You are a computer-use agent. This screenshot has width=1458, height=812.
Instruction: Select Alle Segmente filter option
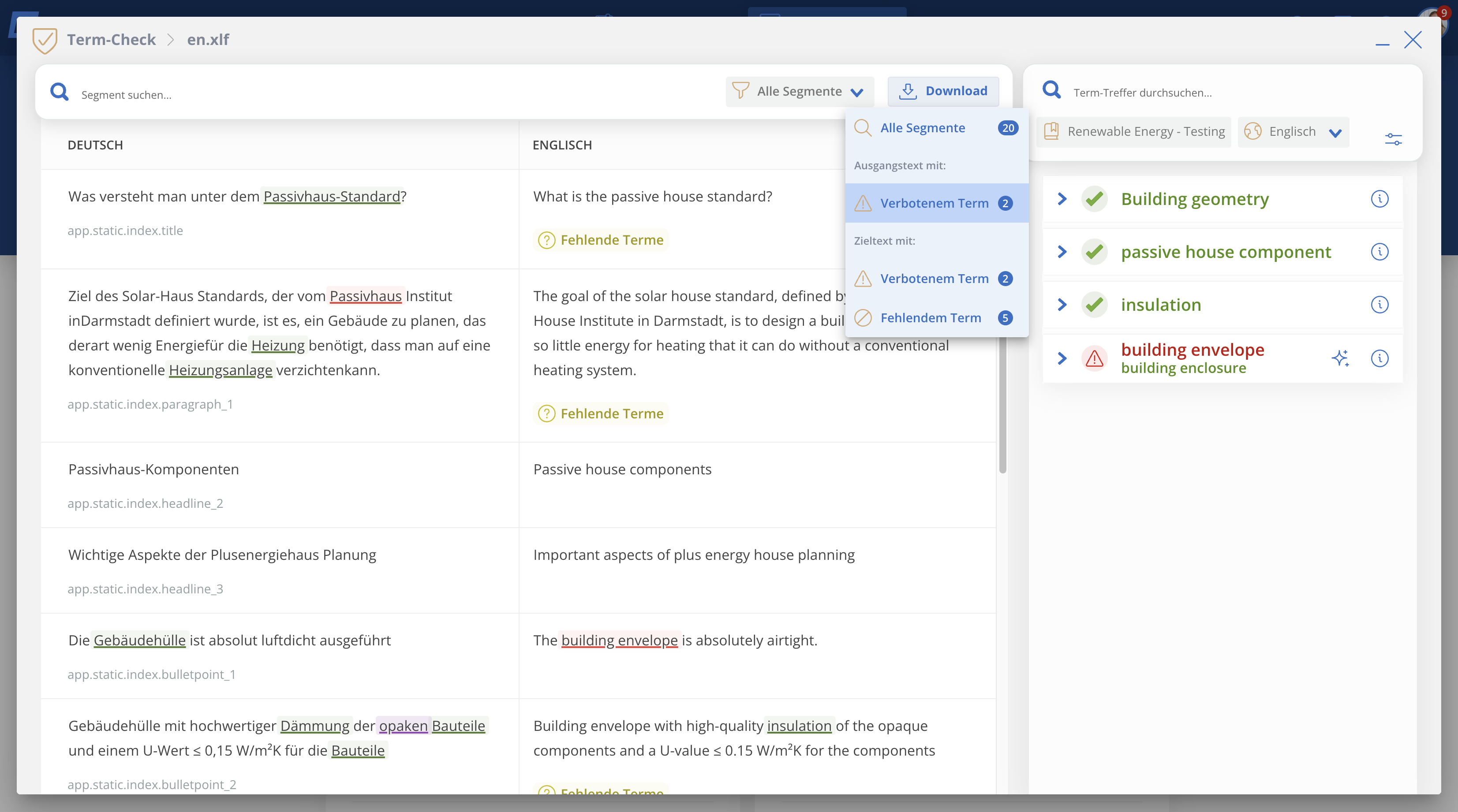pos(937,128)
